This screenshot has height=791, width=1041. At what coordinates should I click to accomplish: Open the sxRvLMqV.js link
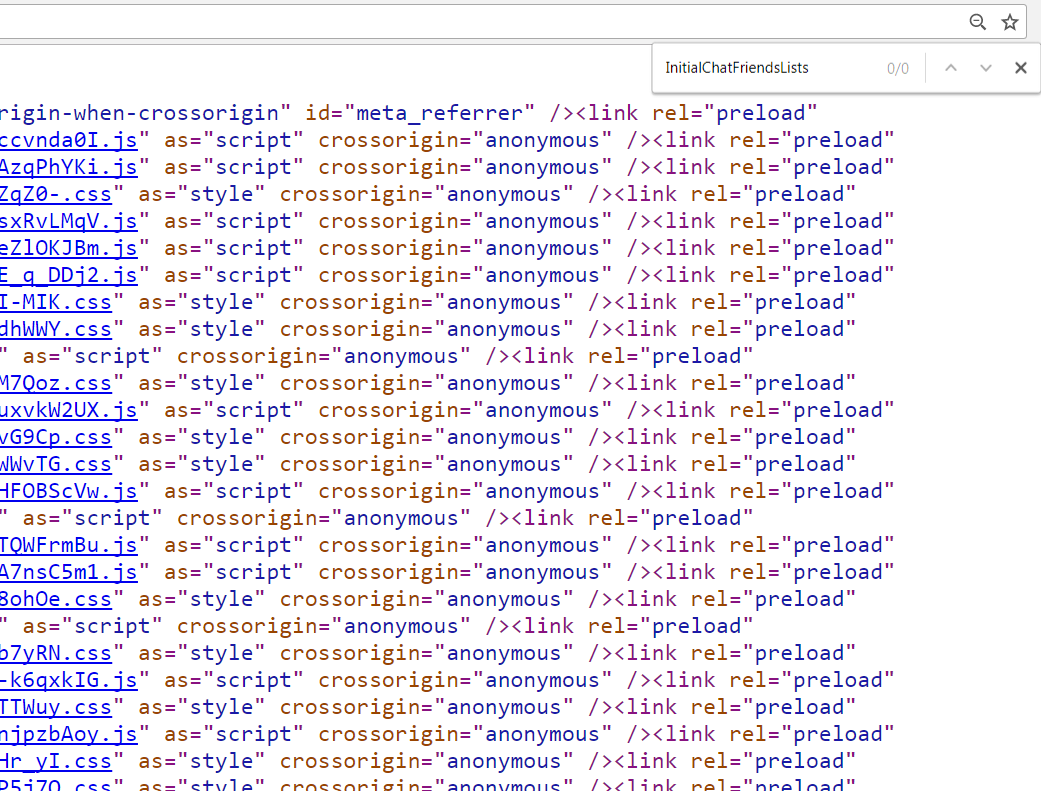coord(68,221)
